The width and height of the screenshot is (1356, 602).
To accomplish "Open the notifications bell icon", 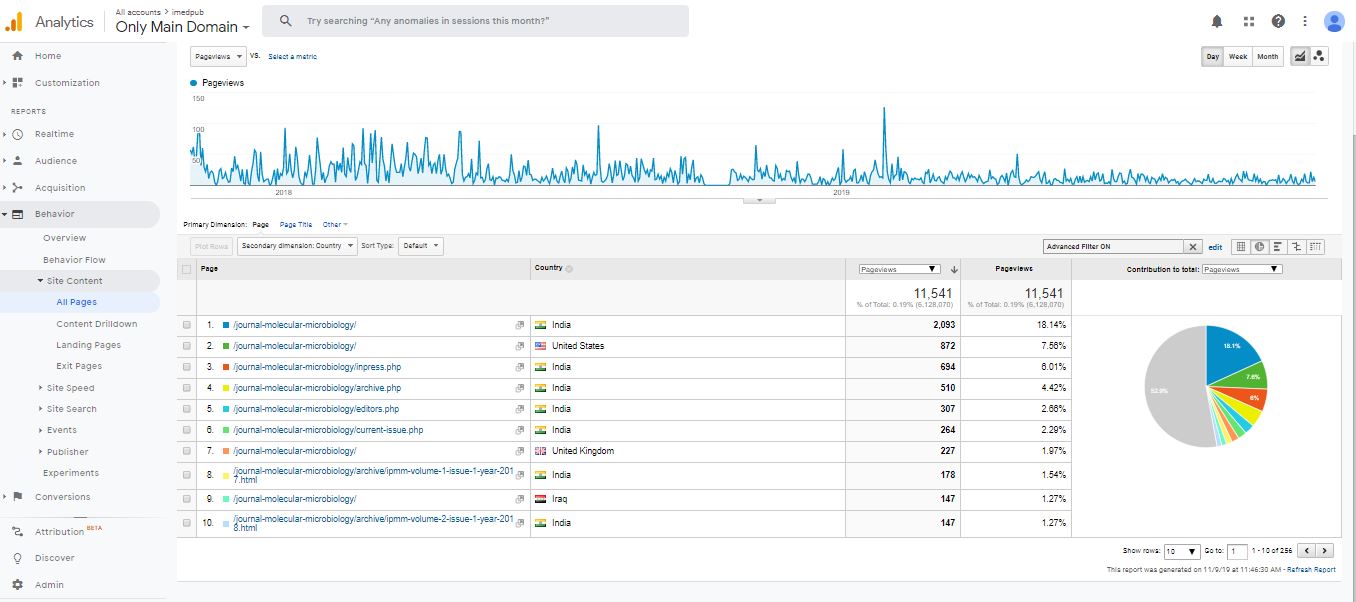I will (1217, 21).
